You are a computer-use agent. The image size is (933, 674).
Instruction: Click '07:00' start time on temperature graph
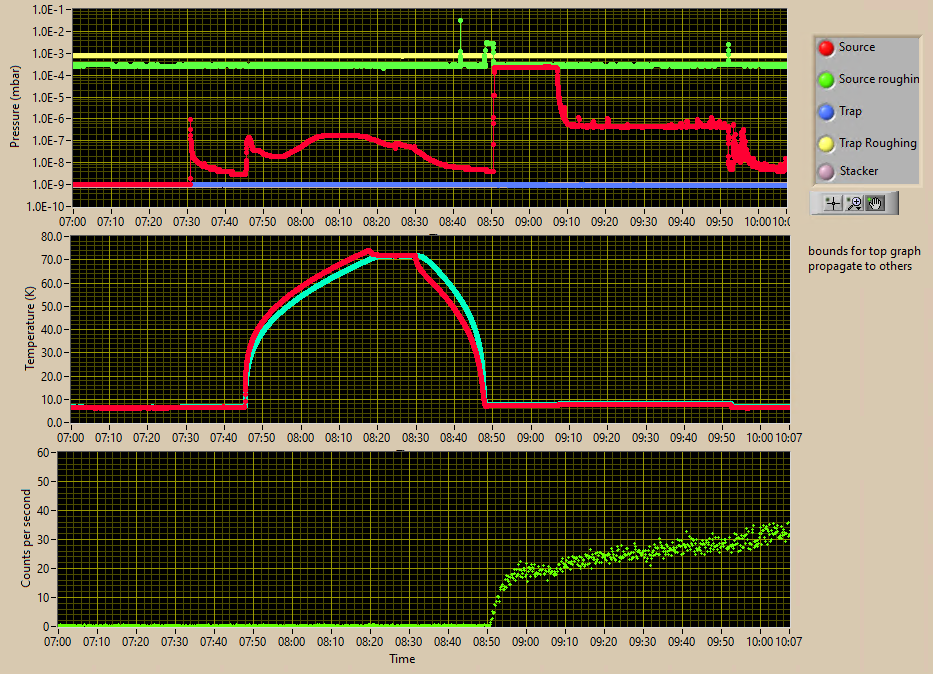(x=71, y=438)
